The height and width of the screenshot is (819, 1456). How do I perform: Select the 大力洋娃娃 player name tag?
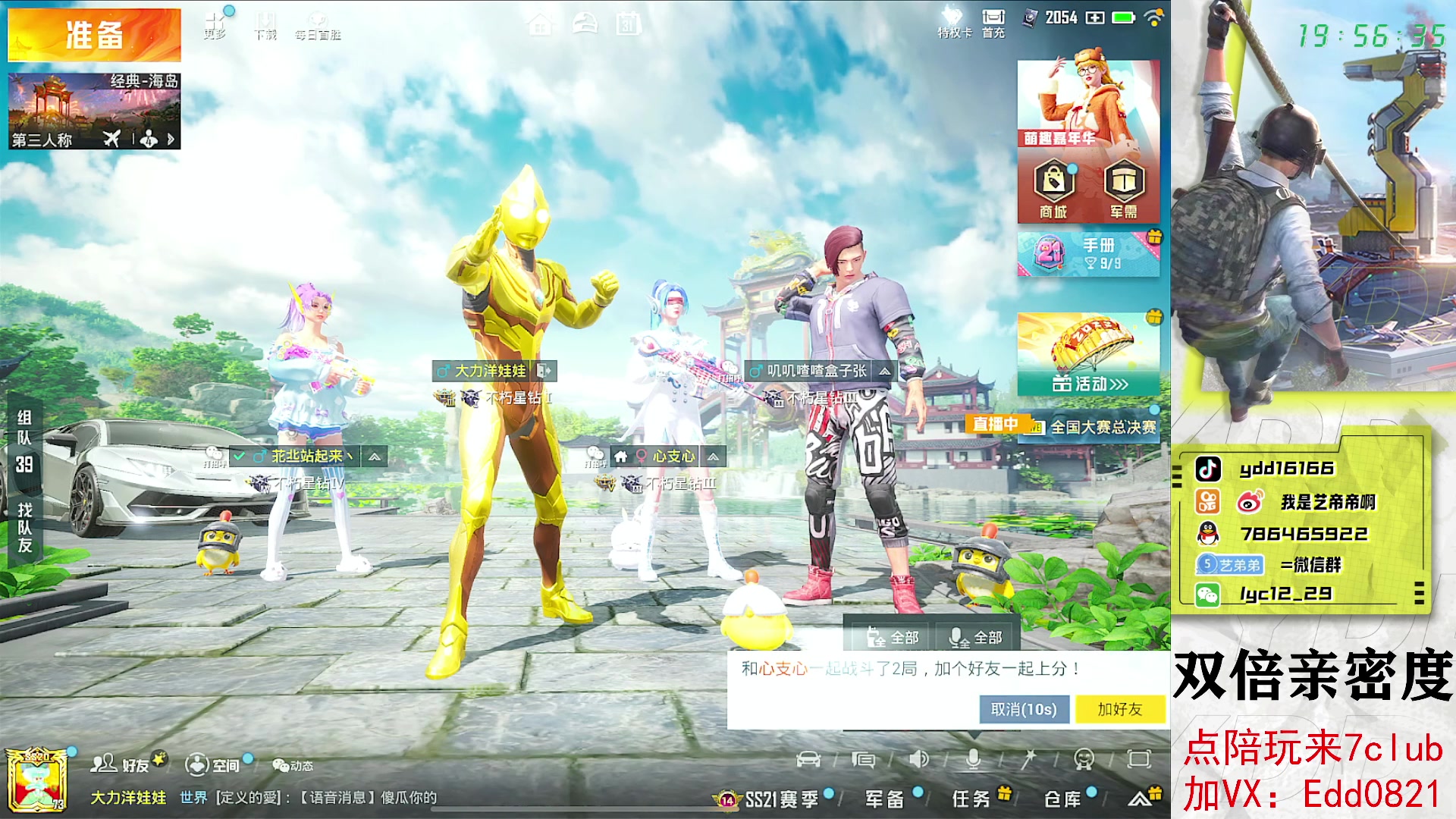[482, 371]
